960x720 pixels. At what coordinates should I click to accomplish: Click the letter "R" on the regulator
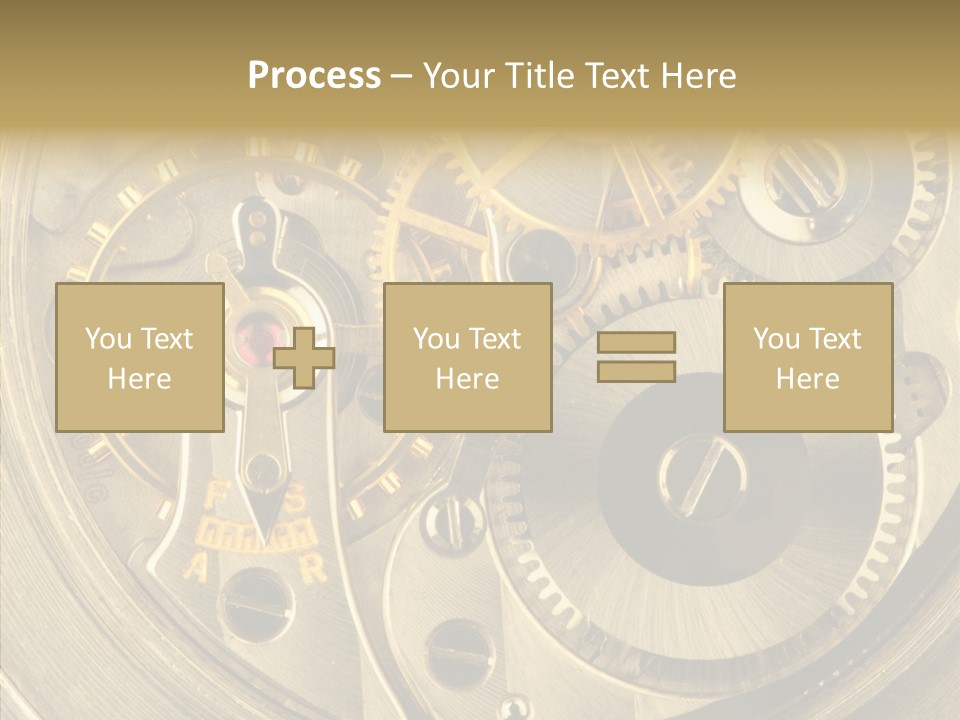[314, 571]
